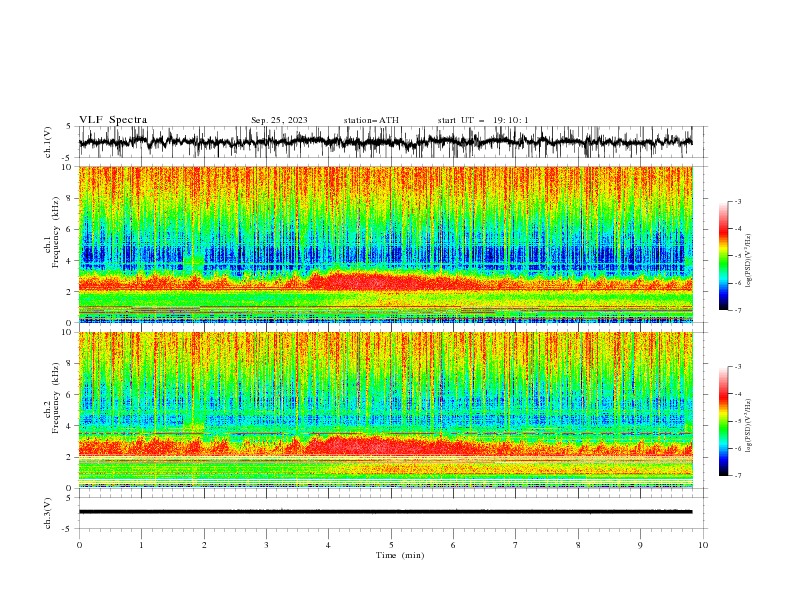Click the ch.1 colorbar "-3" tick value
This screenshot has height=612, width=792.
coord(738,201)
